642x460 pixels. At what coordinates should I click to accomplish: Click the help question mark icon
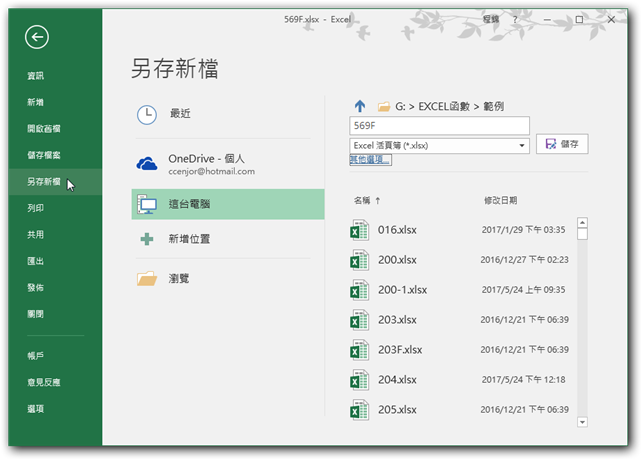pyautogui.click(x=515, y=19)
